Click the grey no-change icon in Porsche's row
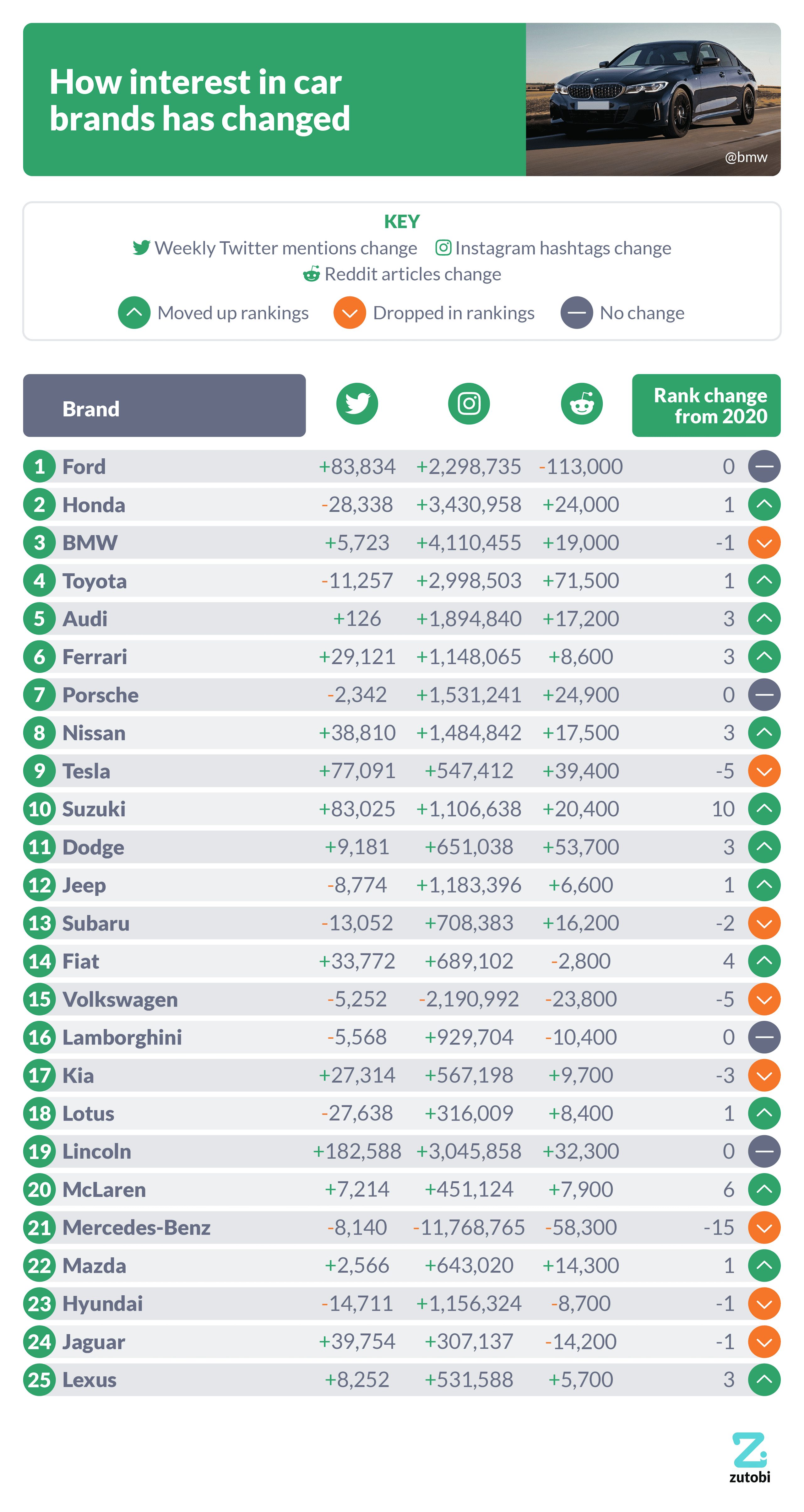The width and height of the screenshot is (804, 1512). click(x=763, y=694)
